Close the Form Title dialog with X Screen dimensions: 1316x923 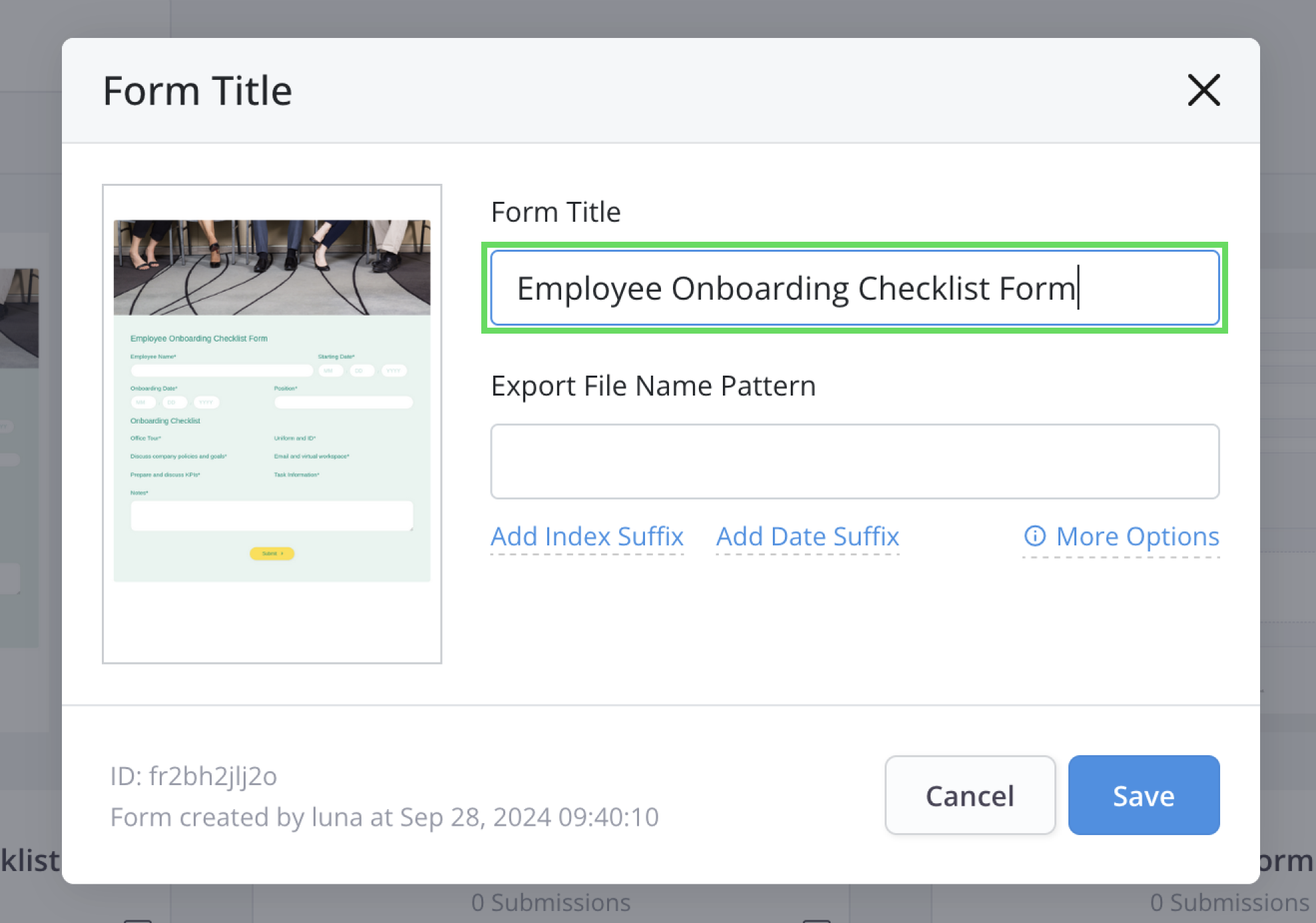pyautogui.click(x=1204, y=90)
